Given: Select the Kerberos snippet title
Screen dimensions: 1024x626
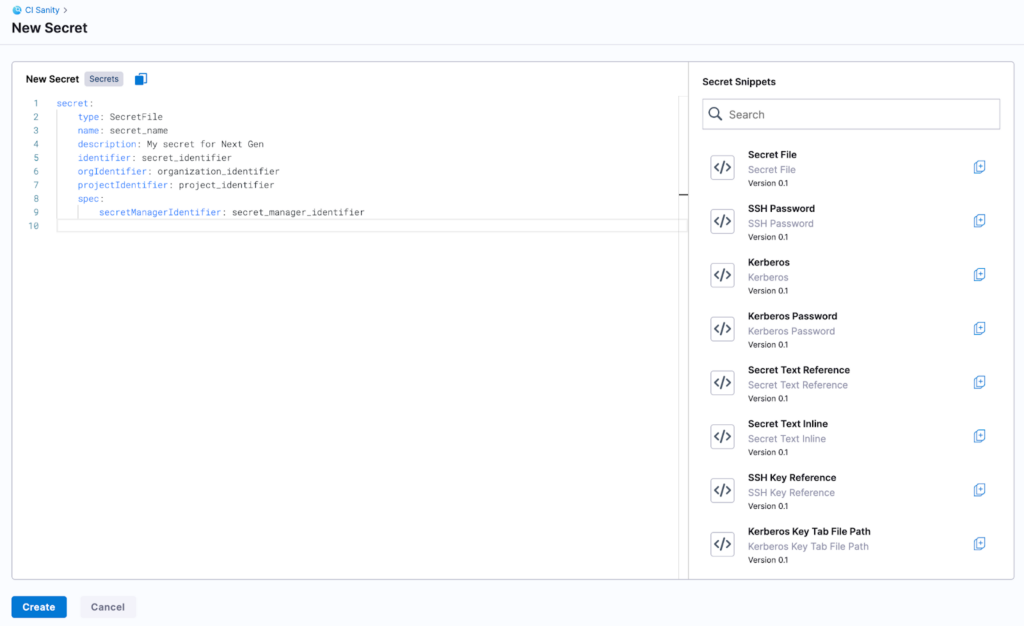Looking at the screenshot, I should (768, 263).
